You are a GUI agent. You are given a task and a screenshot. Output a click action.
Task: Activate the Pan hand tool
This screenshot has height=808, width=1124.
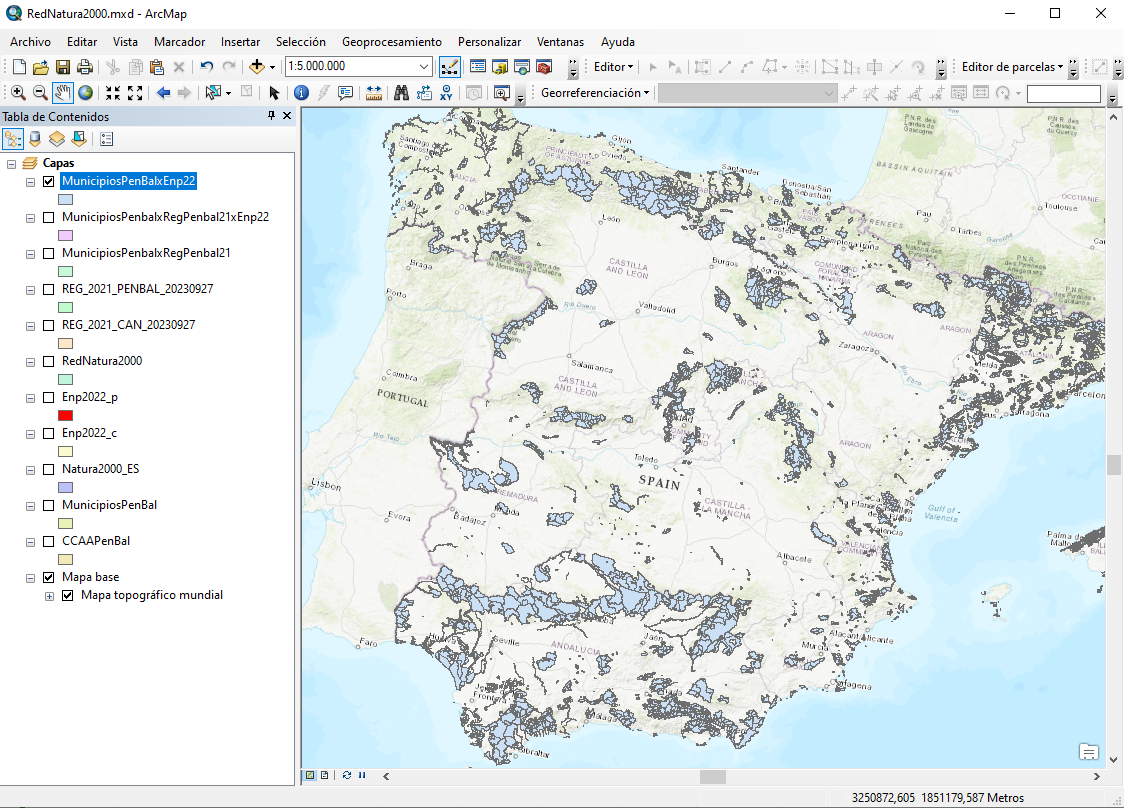click(x=62, y=93)
